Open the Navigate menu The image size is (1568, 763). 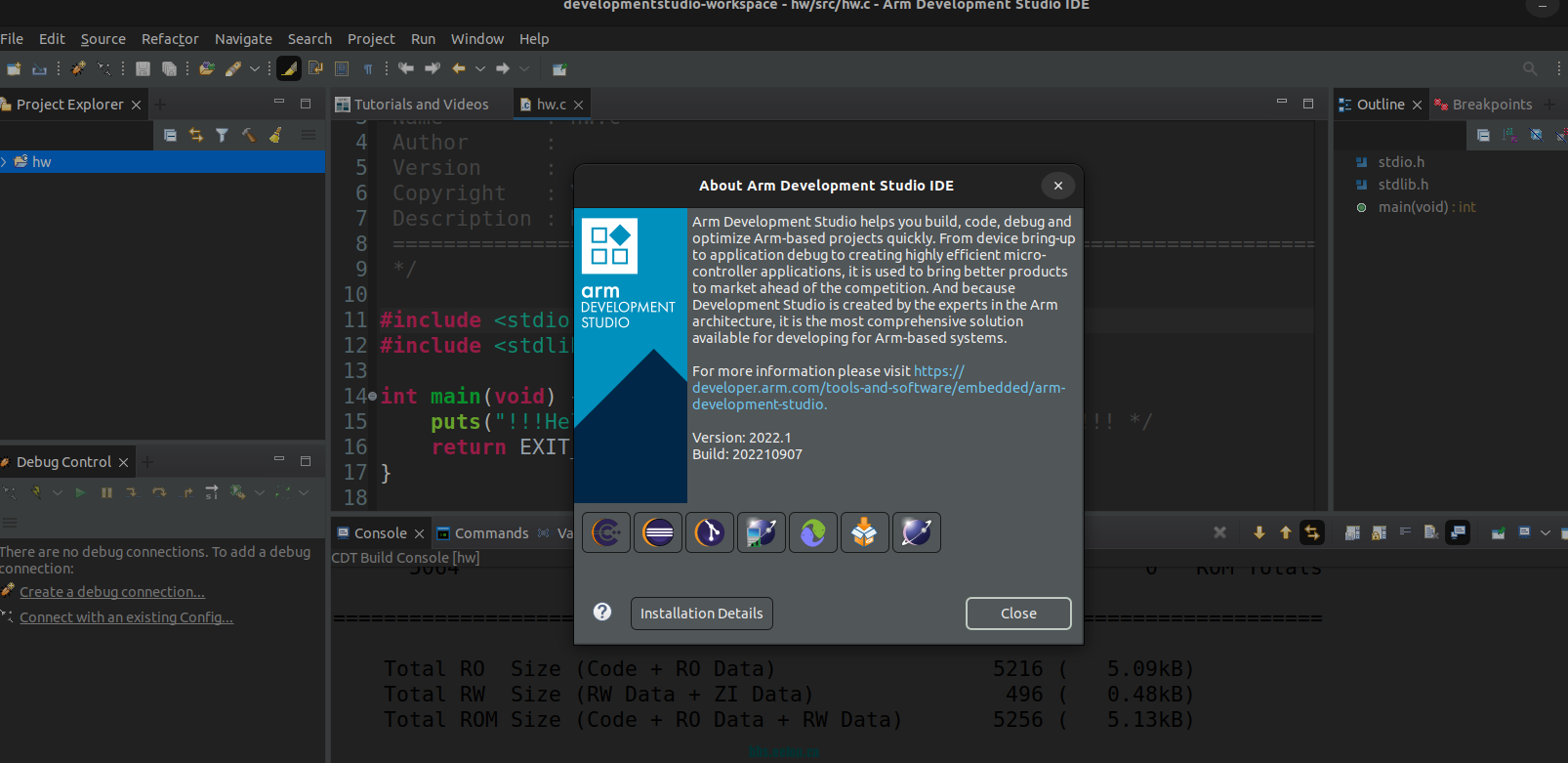243,39
